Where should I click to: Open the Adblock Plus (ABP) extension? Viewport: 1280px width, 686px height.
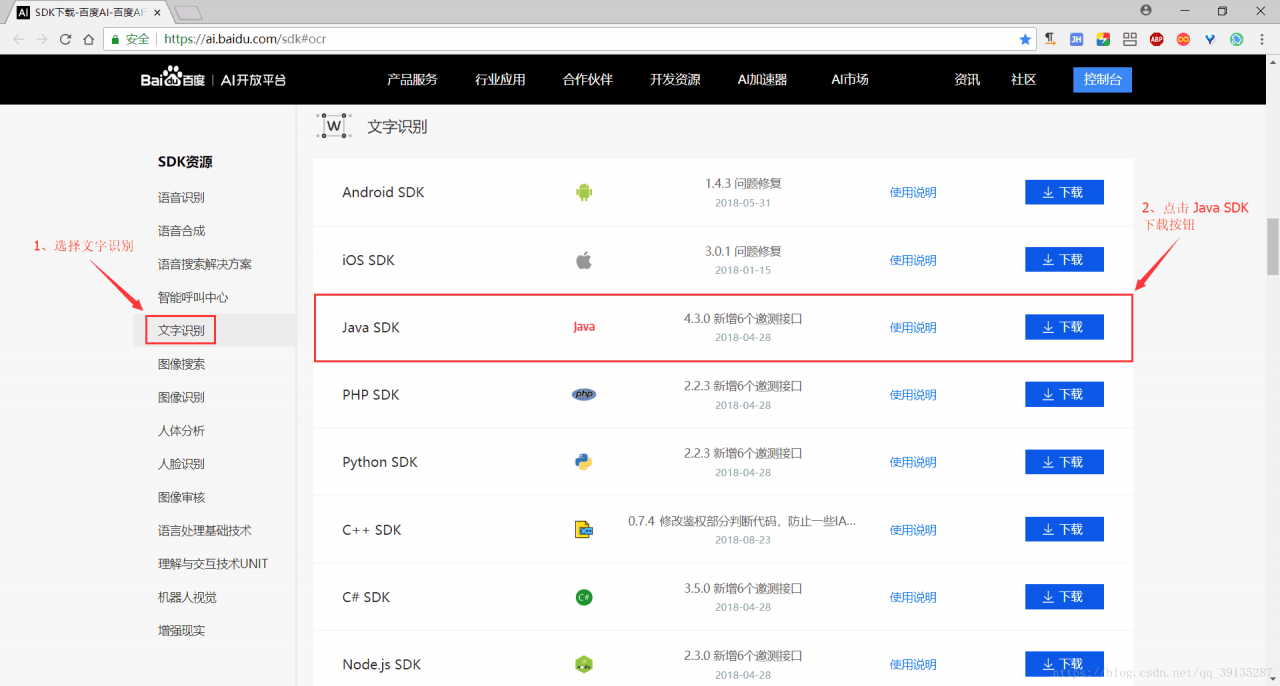(1156, 39)
